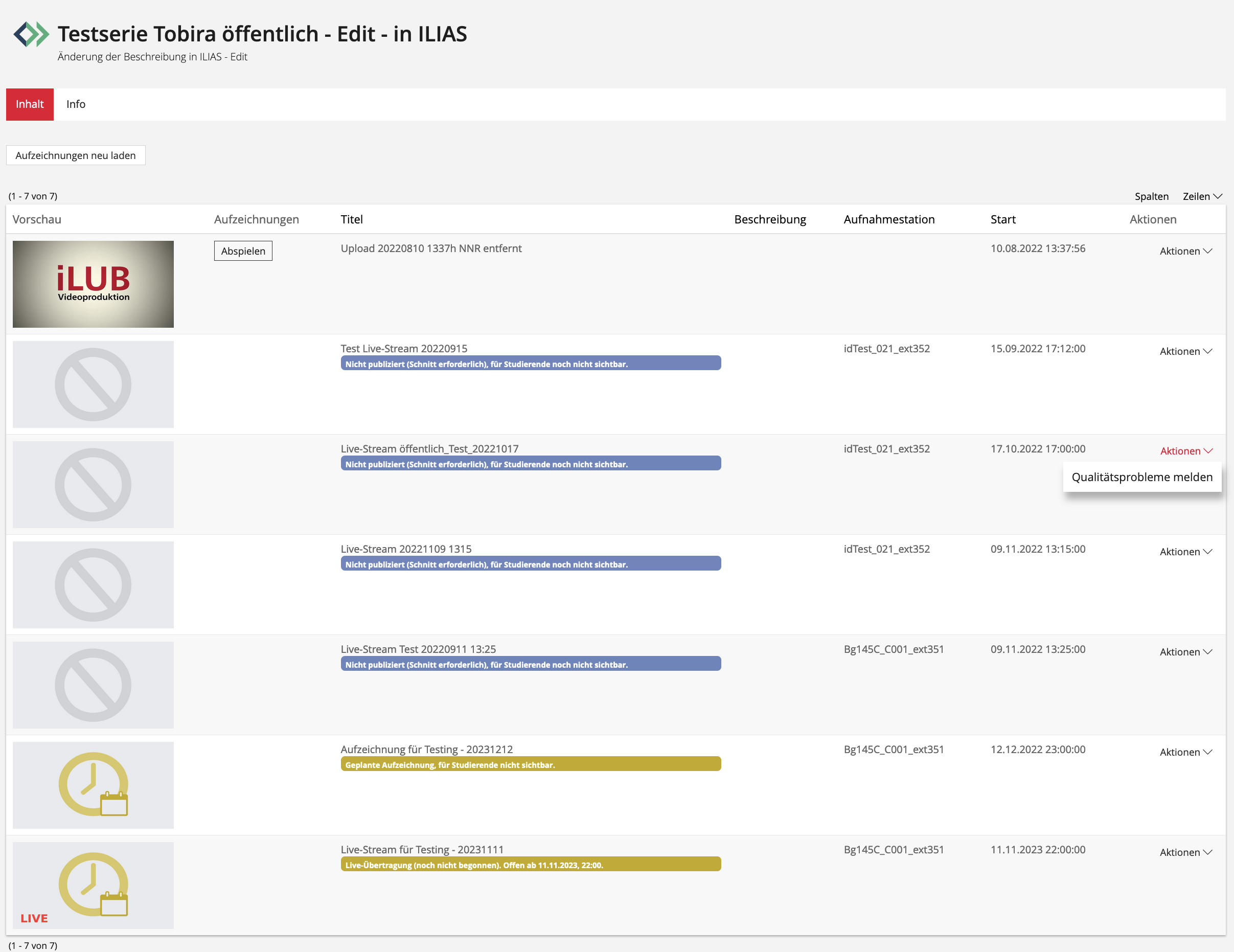Sort table by the Titel column header
1234x952 pixels.
(352, 219)
